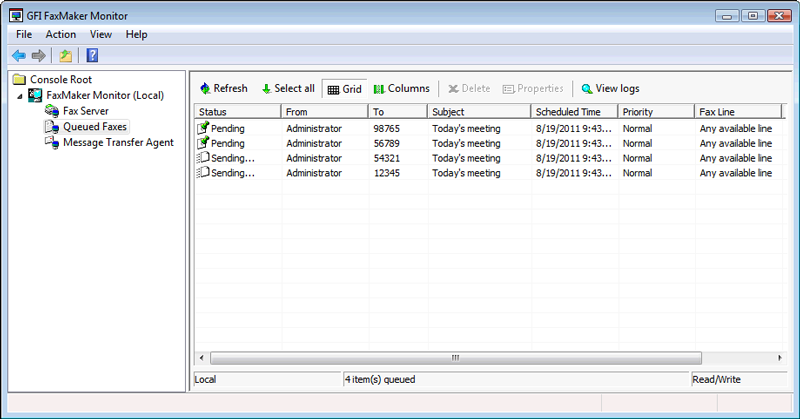800x419 pixels.
Task: Click the "Local" status bar entry
Action: [x=205, y=379]
